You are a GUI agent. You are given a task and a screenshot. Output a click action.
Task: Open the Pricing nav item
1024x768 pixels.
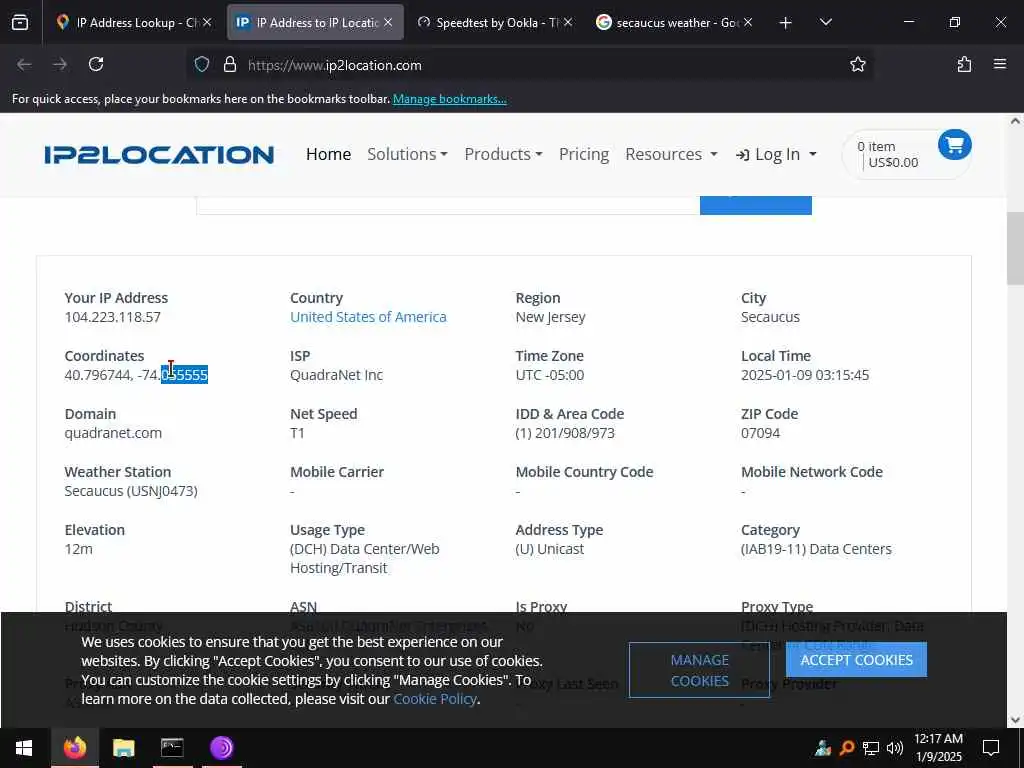[x=584, y=154]
